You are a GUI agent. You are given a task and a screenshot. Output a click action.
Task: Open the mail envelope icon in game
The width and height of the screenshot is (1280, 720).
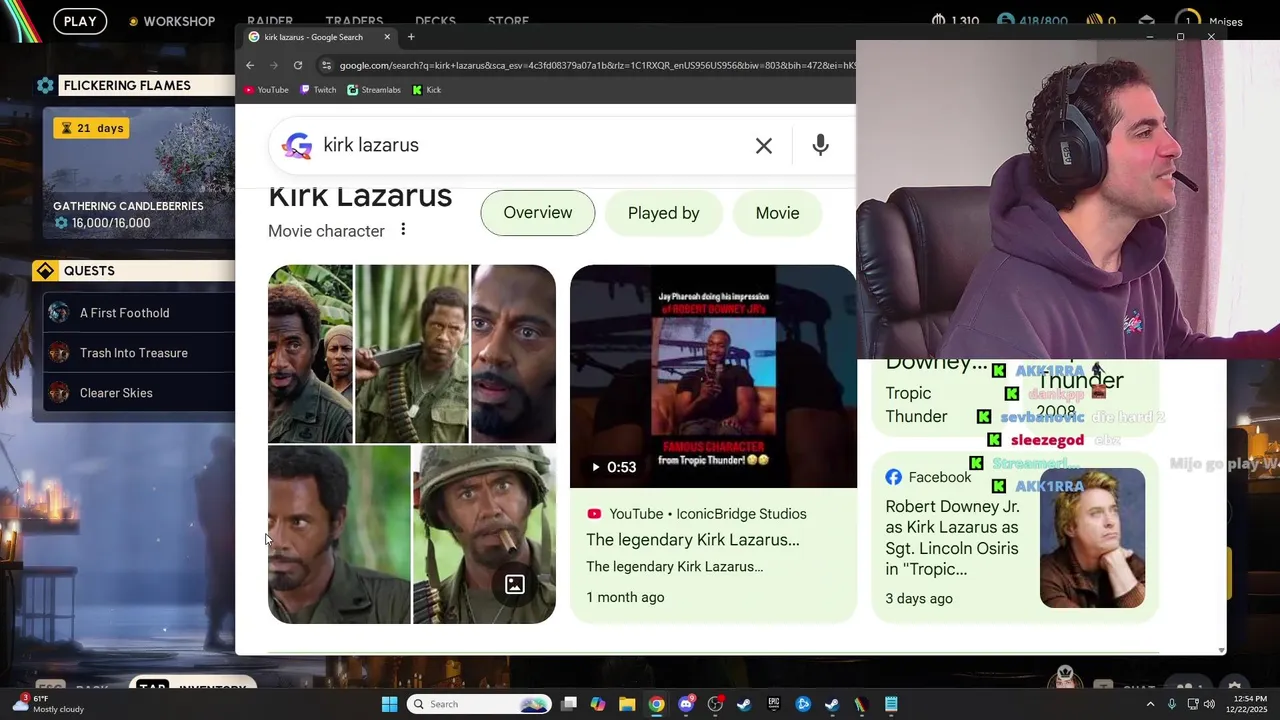[x=1147, y=21]
